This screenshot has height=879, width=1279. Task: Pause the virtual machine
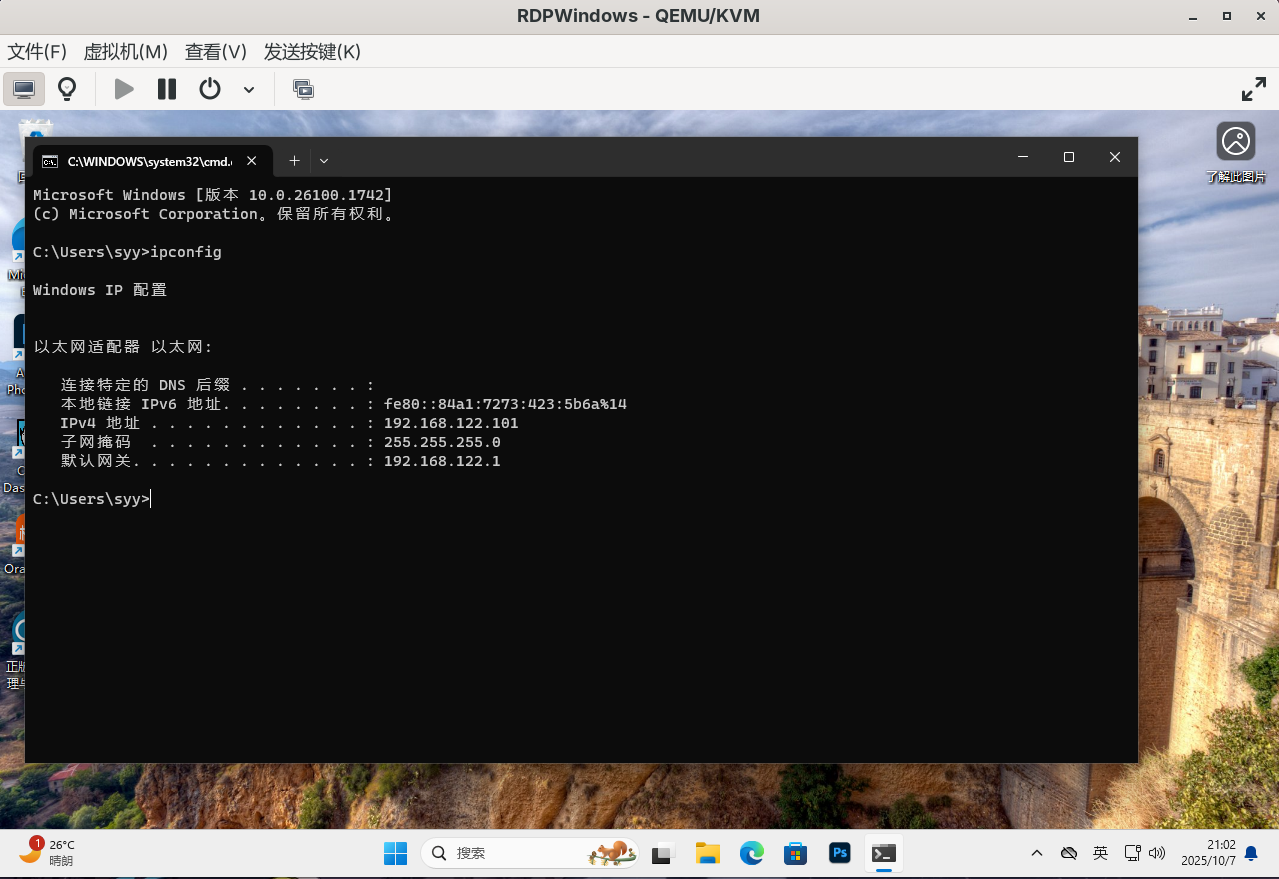tap(167, 89)
